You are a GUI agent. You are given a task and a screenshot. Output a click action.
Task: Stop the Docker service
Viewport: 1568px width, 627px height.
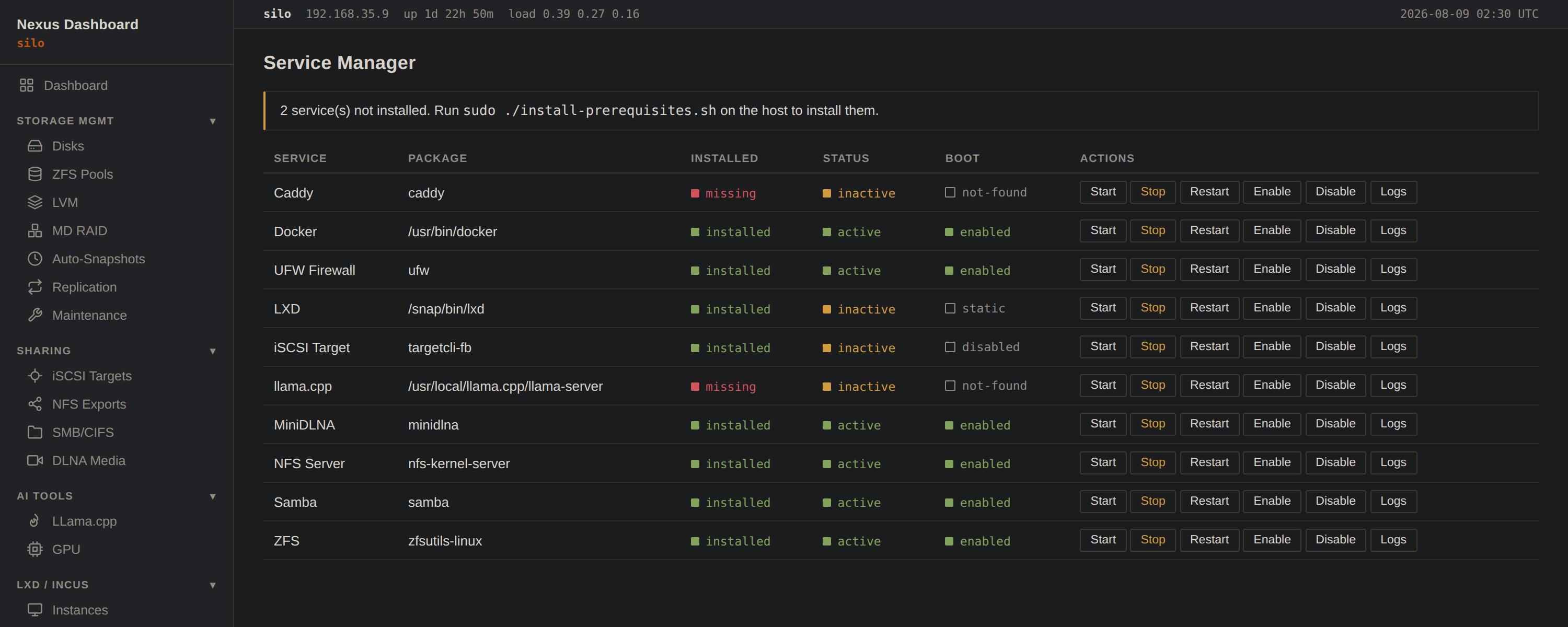click(1152, 231)
